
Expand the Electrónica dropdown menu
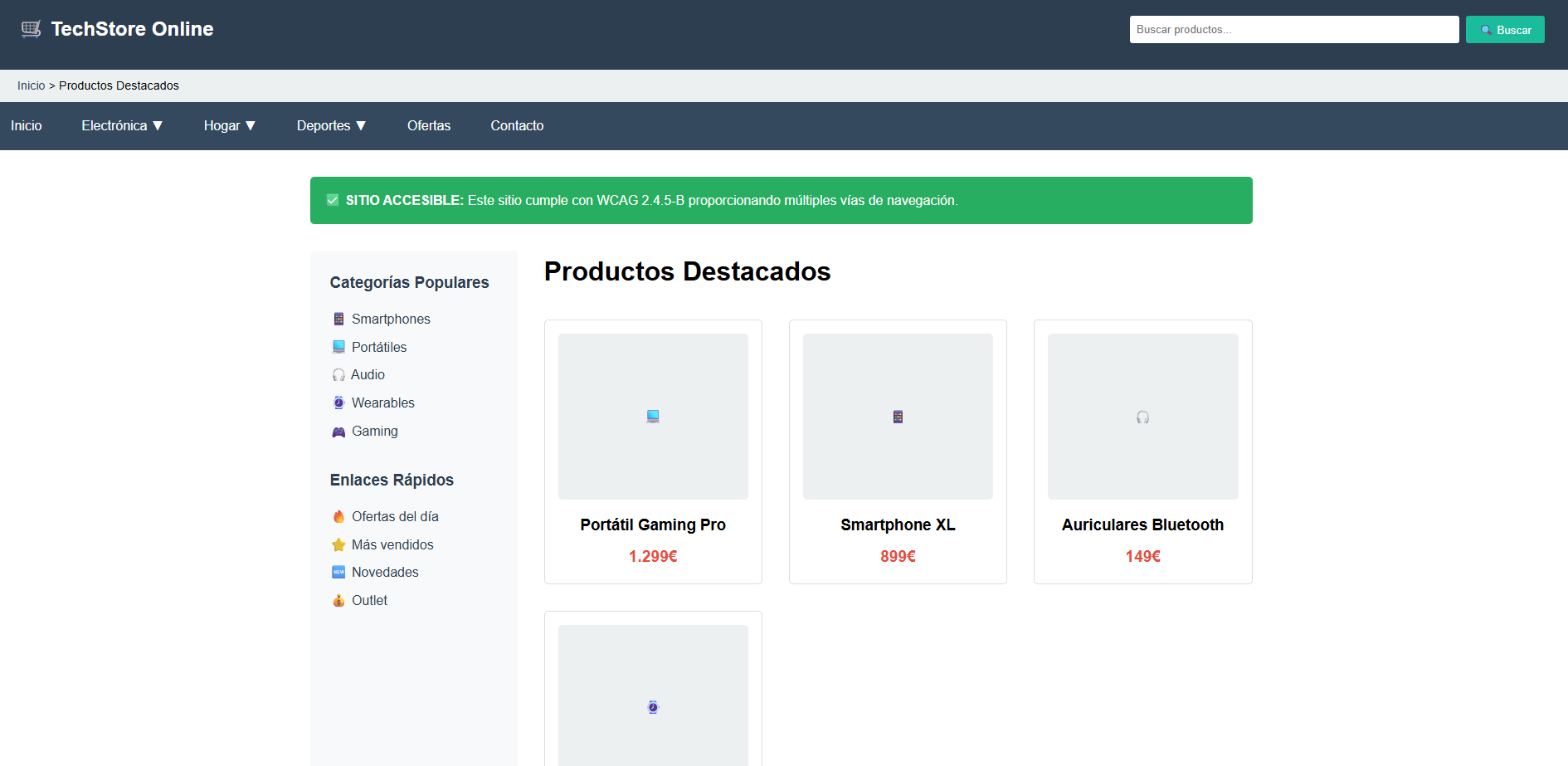click(x=122, y=126)
